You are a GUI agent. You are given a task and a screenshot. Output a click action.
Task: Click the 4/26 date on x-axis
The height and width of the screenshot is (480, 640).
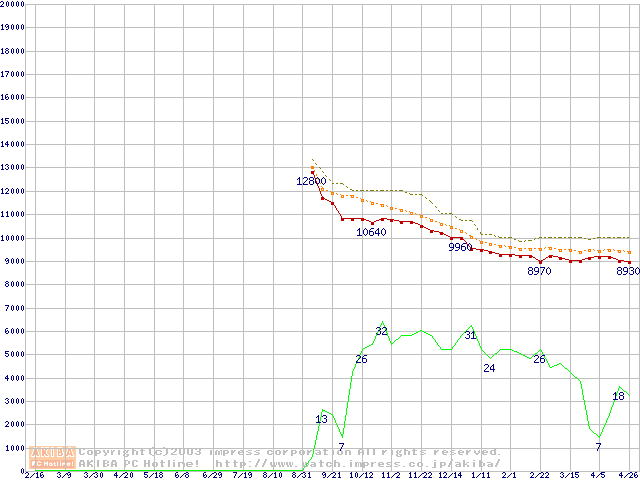[628, 475]
